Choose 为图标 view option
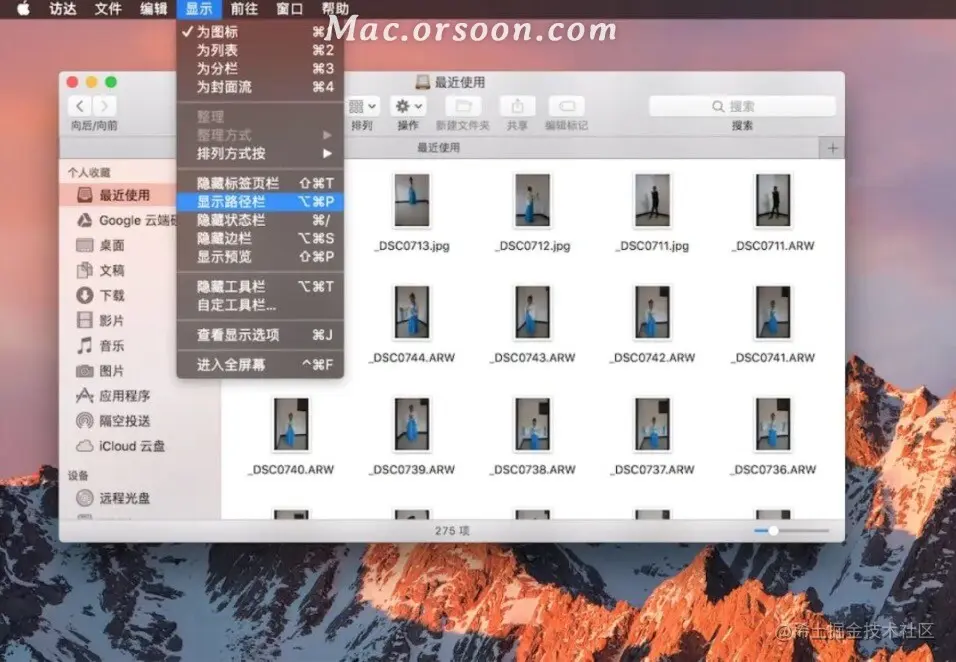Image resolution: width=956 pixels, height=662 pixels. click(260, 32)
